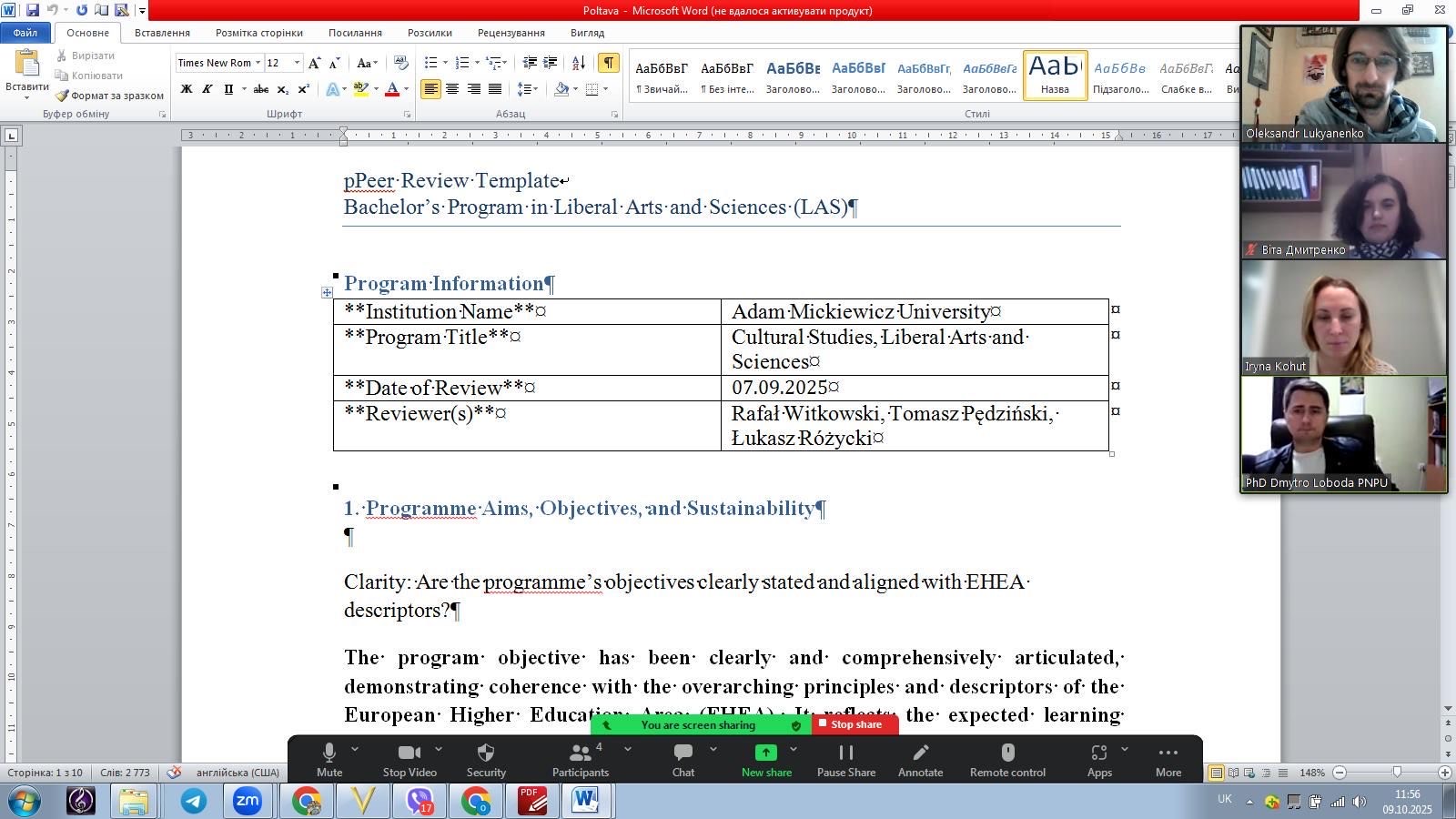This screenshot has height=819, width=1456.
Task: Open Zoom Annotate tool
Action: (920, 760)
